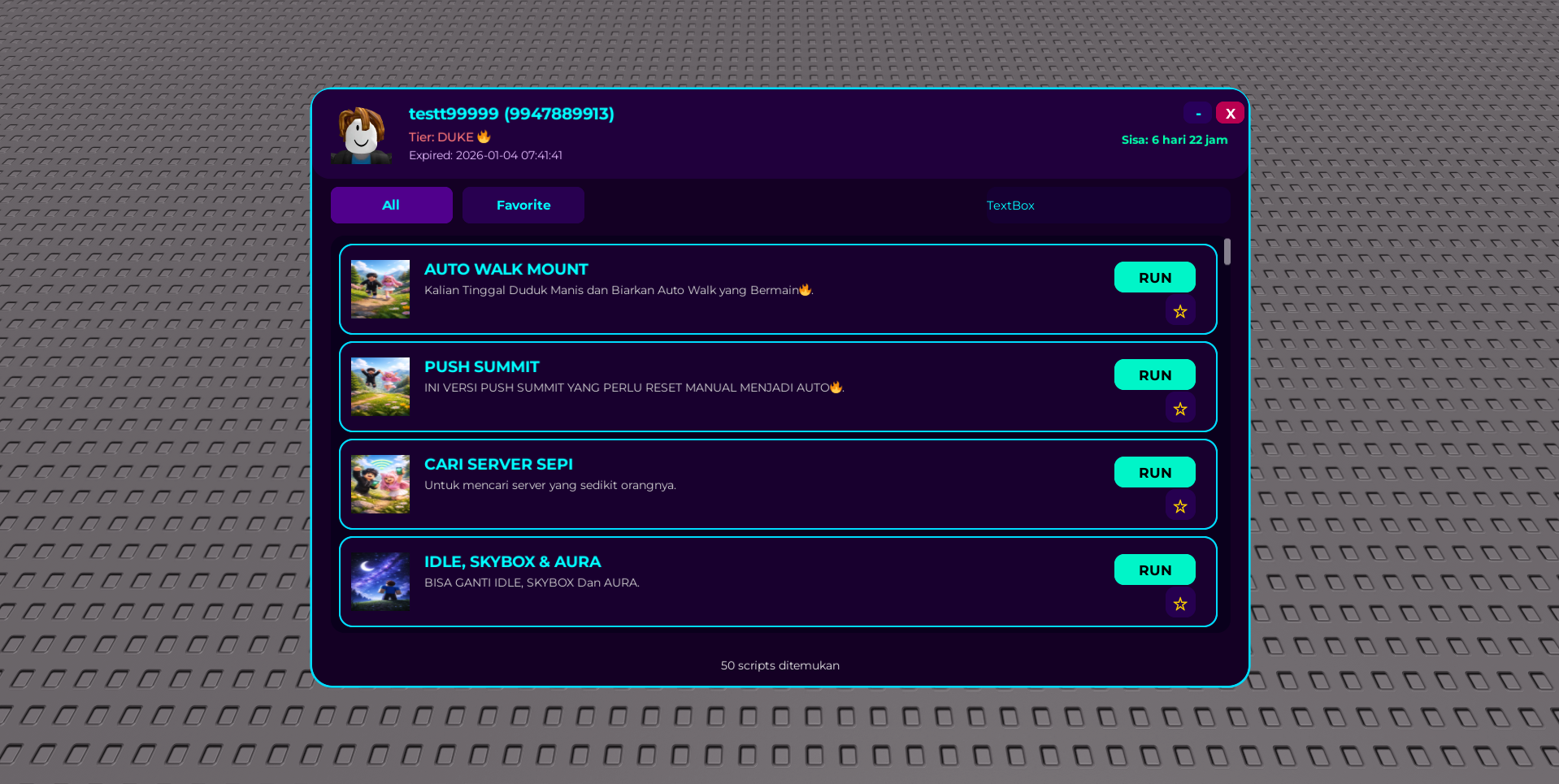This screenshot has height=784, width=1559.
Task: Click the IDLE, SKYBOX & AURA thumbnail
Action: click(380, 582)
